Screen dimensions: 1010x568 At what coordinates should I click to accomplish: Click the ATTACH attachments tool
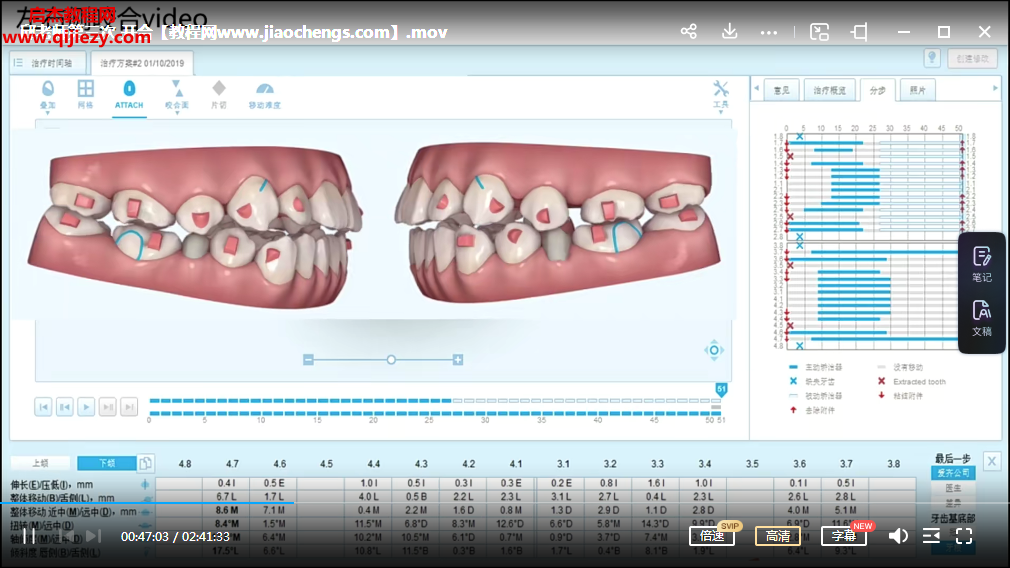(x=129, y=95)
